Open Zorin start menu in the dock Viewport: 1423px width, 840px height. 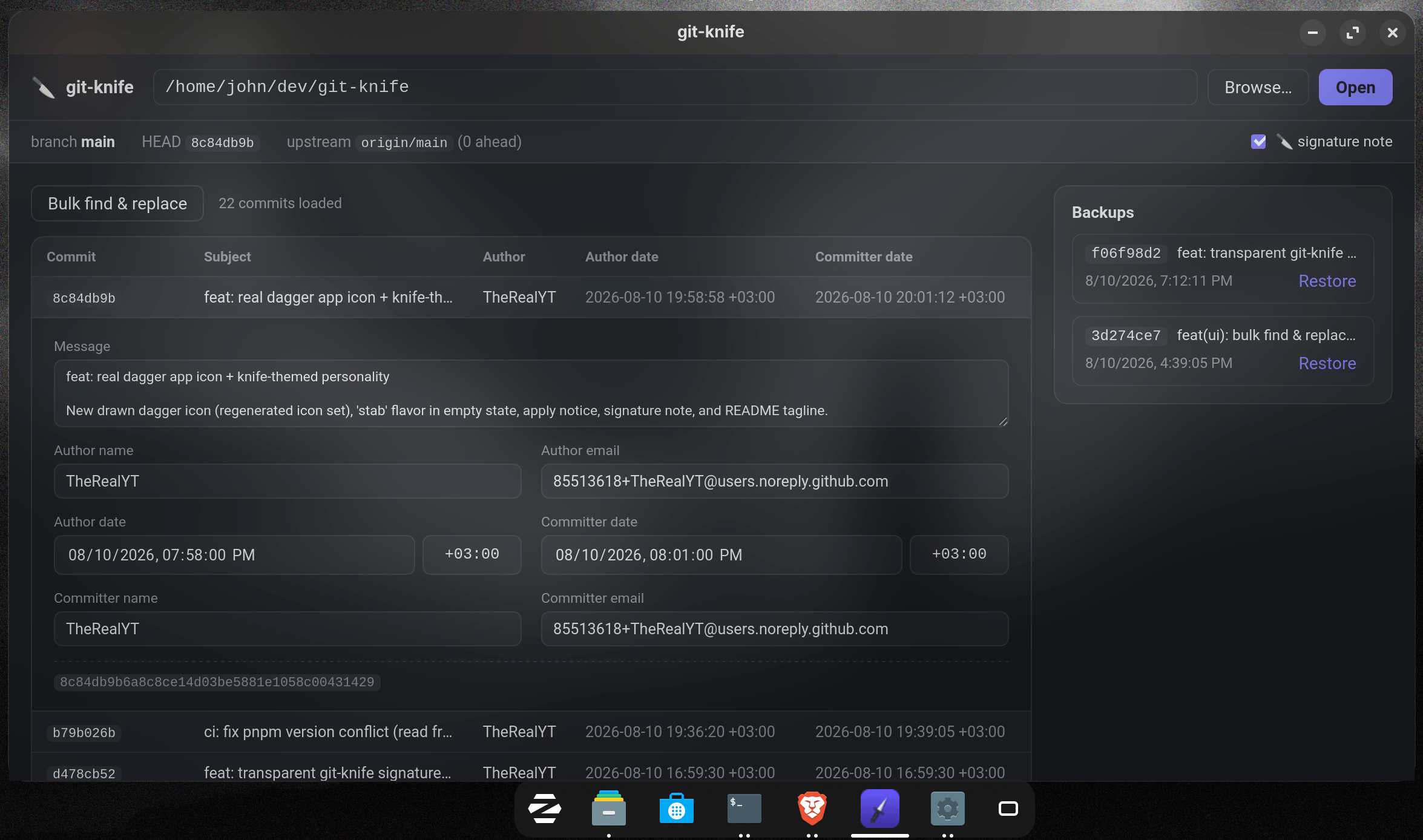pos(544,809)
